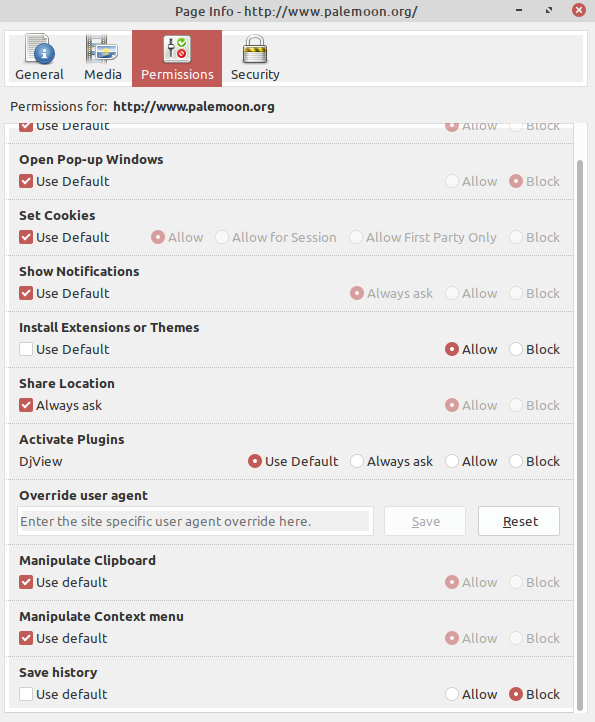Uncheck Use default for Manipulate Clipboard
This screenshot has height=722, width=595.
click(26, 582)
